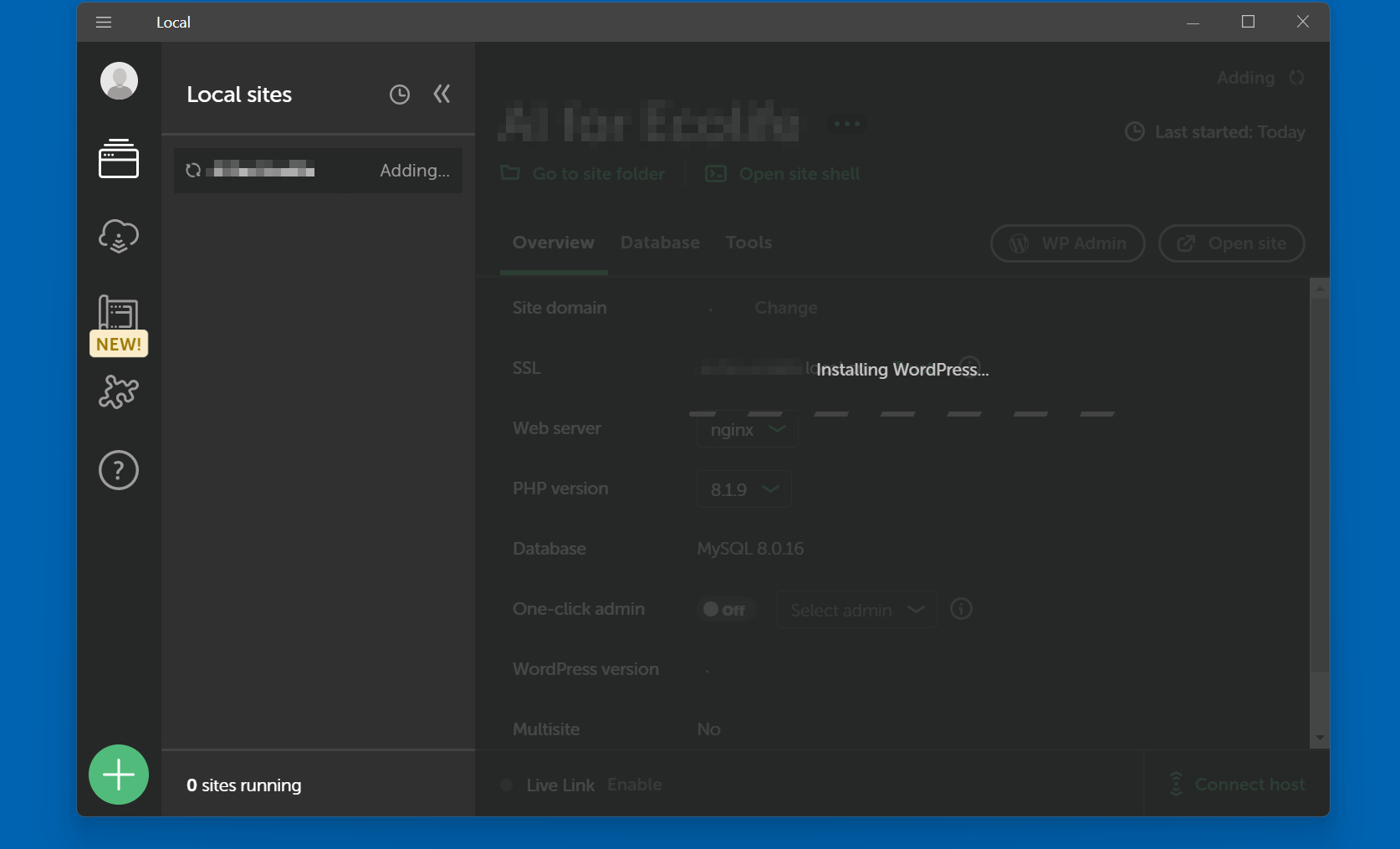Click Go to site folder link
The image size is (1400, 849).
583,174
